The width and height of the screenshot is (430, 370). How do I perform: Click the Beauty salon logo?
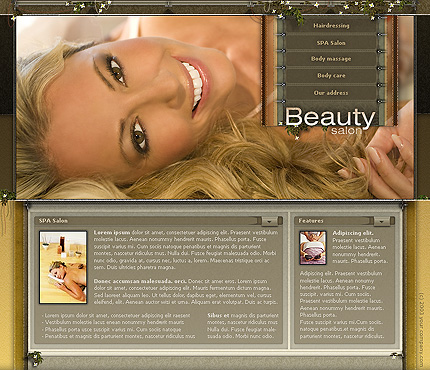pyautogui.click(x=330, y=121)
